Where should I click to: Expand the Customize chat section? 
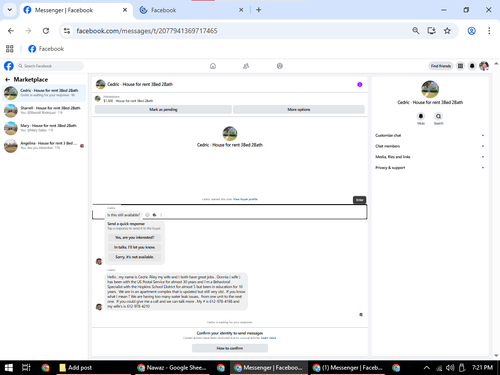coord(430,135)
